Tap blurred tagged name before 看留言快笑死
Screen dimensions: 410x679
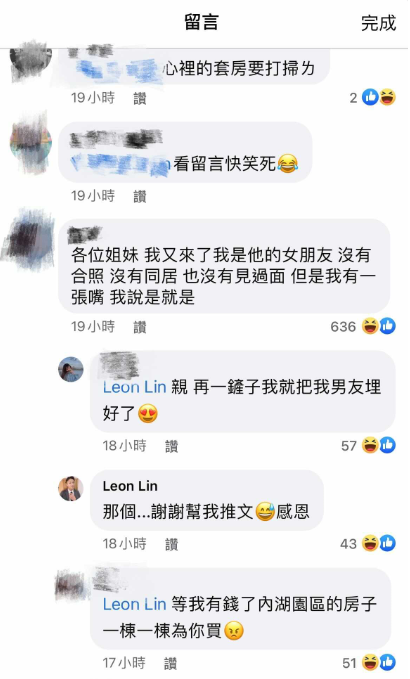tap(120, 164)
